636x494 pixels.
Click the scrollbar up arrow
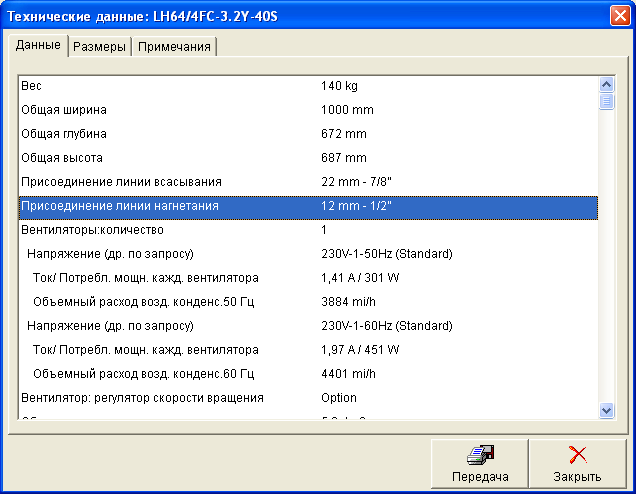606,84
